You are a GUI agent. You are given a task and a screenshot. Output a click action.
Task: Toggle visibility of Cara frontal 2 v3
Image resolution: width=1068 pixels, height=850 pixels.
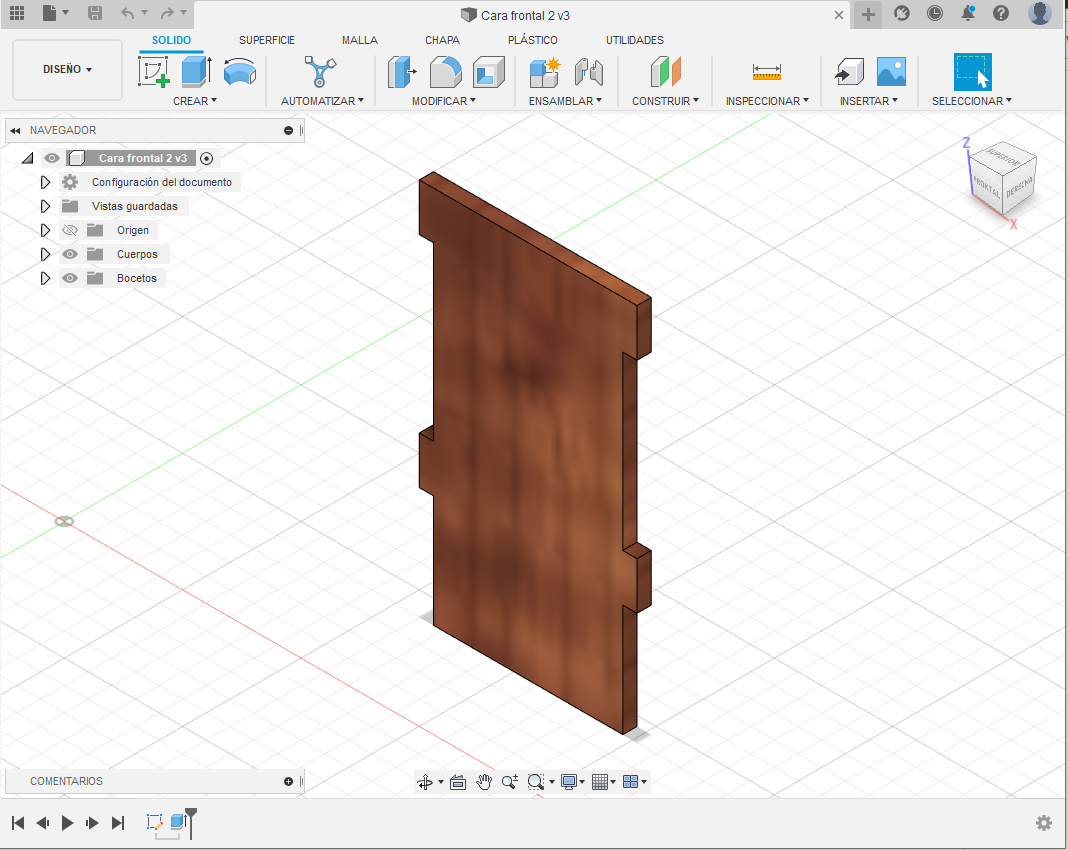[x=52, y=158]
